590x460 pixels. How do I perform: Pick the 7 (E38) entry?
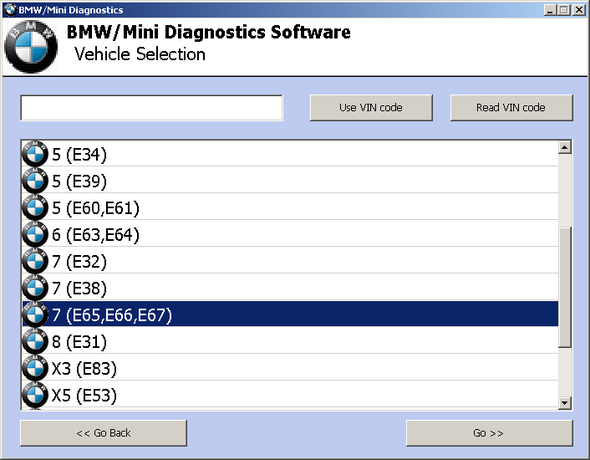290,287
